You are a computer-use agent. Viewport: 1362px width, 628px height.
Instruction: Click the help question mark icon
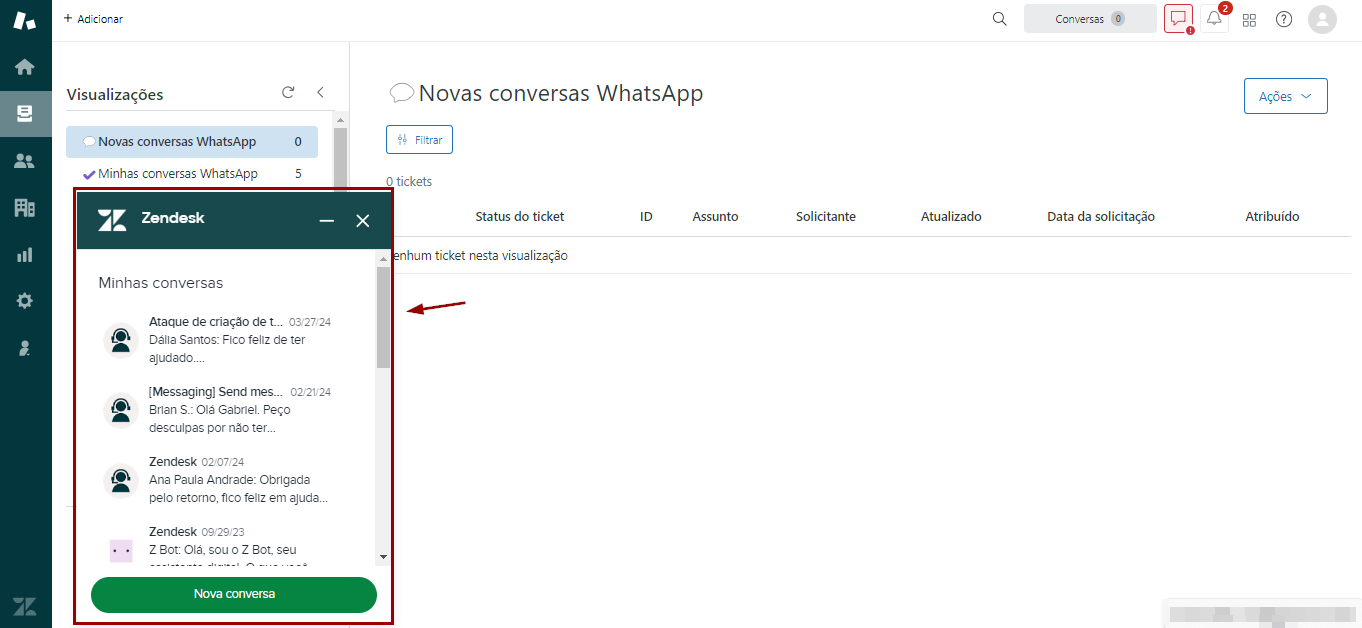point(1284,19)
